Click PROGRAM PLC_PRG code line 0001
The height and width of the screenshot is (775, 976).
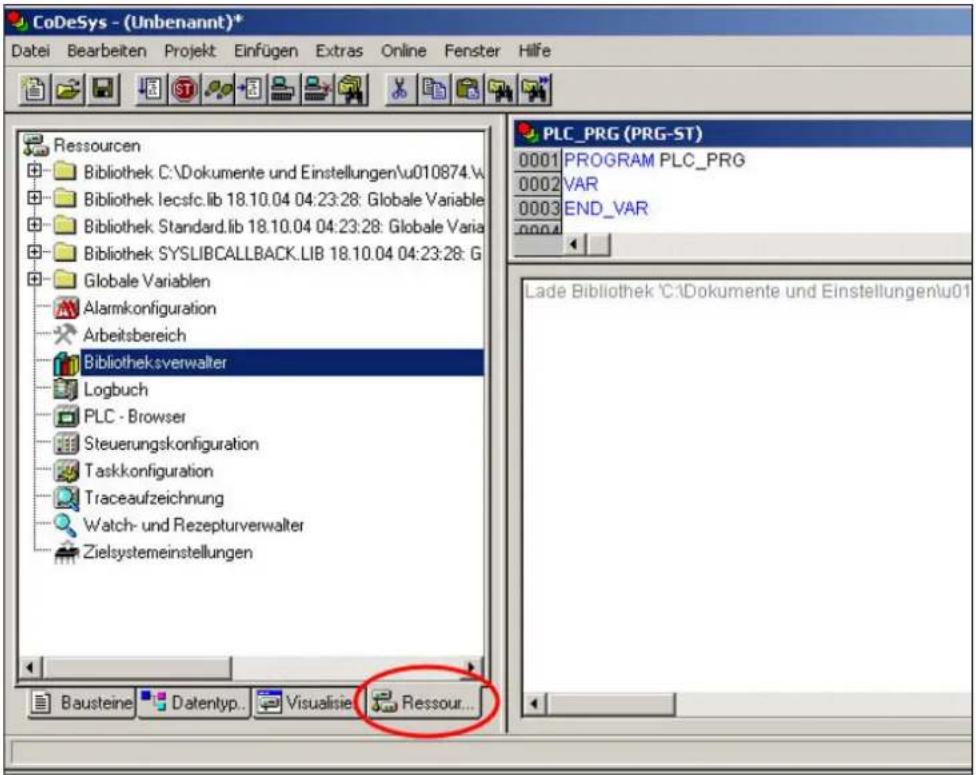[654, 160]
